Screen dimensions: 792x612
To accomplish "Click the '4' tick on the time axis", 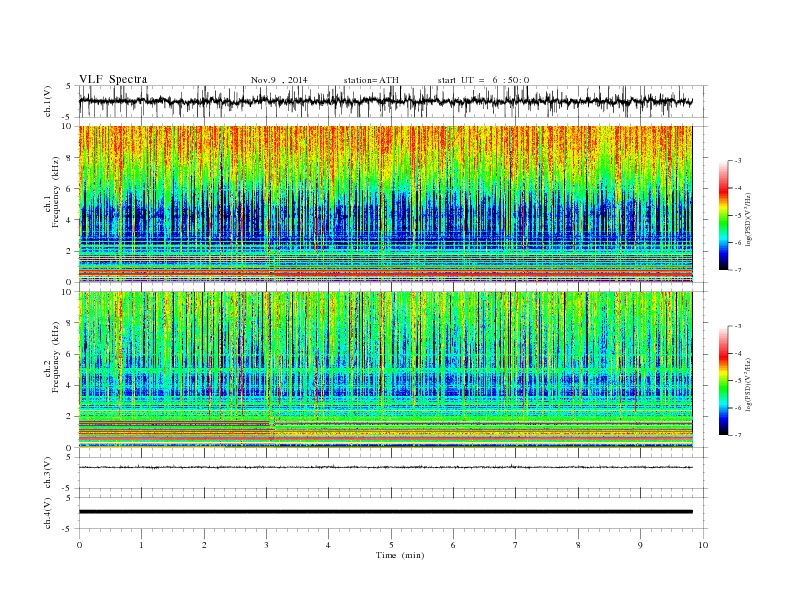I will pyautogui.click(x=328, y=545).
